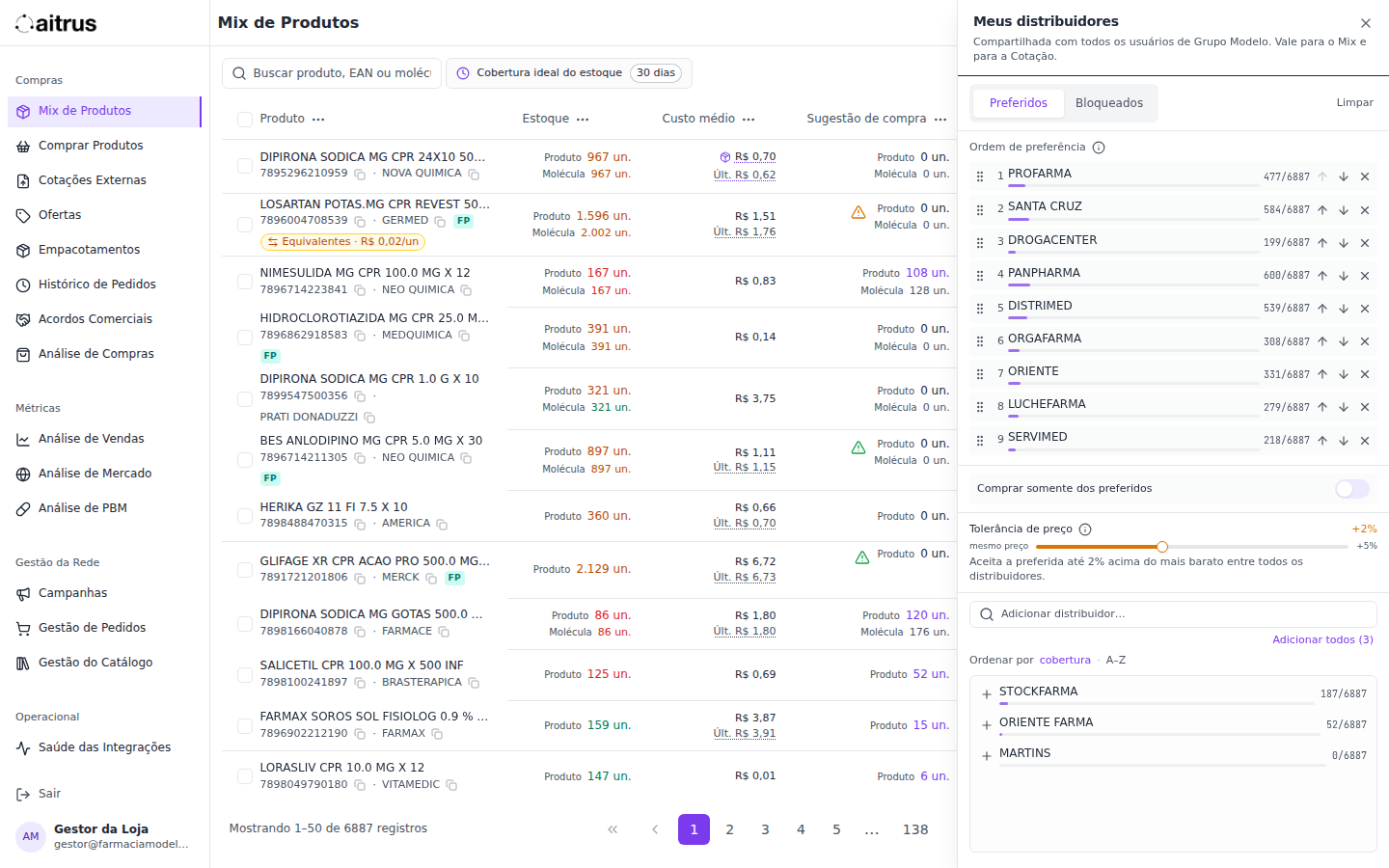Click the Análise de Vendas chart icon

click(x=23, y=440)
